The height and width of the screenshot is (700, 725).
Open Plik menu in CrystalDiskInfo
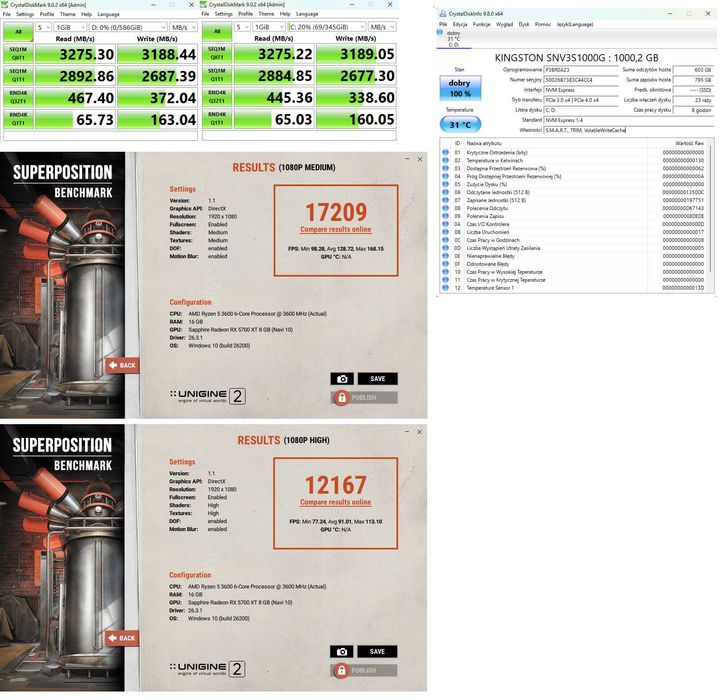coord(443,24)
